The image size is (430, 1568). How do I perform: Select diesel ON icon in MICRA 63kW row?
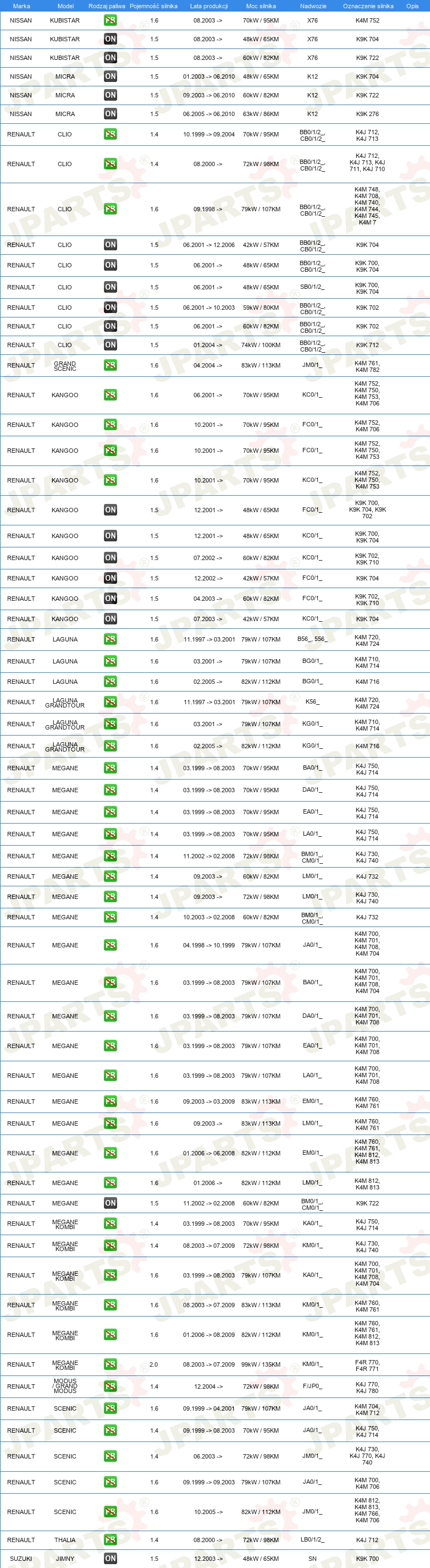pos(110,114)
